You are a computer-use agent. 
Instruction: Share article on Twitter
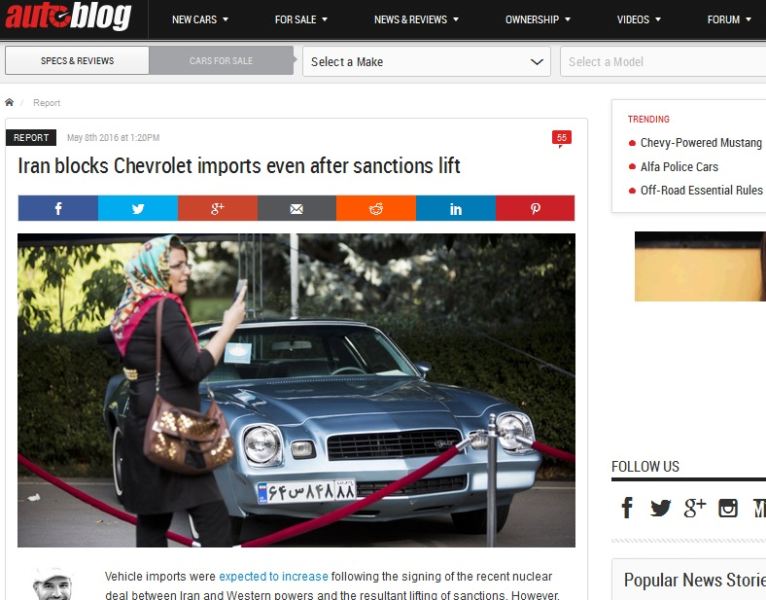(138, 209)
